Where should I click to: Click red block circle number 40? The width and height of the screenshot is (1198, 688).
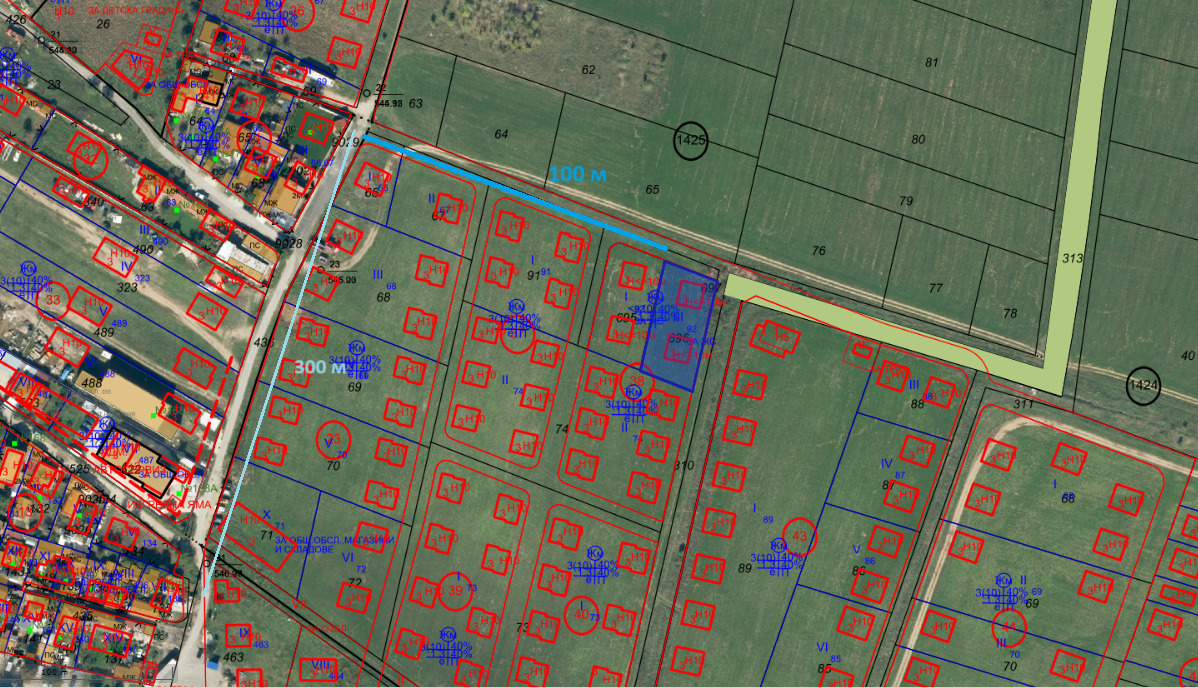(x=581, y=611)
